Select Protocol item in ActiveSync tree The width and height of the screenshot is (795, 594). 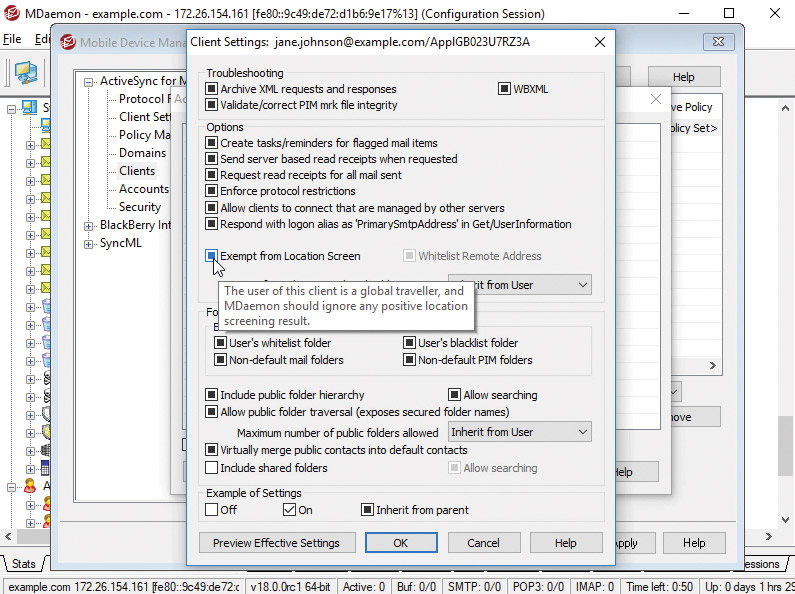pyautogui.click(x=143, y=99)
